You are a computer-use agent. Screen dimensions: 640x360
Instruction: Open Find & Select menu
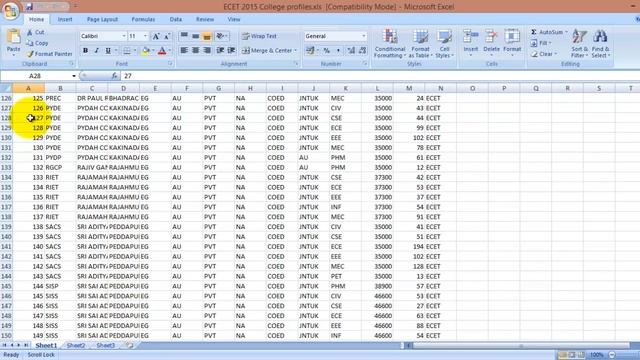601,44
